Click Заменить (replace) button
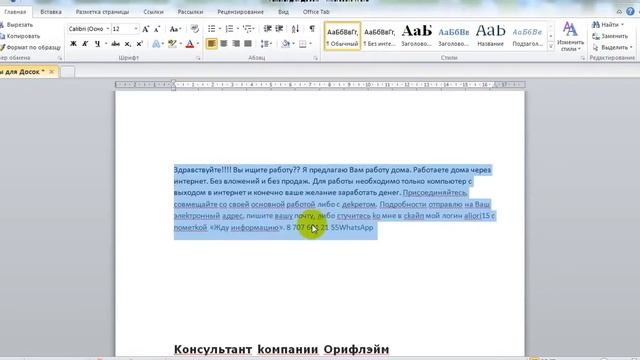The image size is (640, 360). (610, 36)
